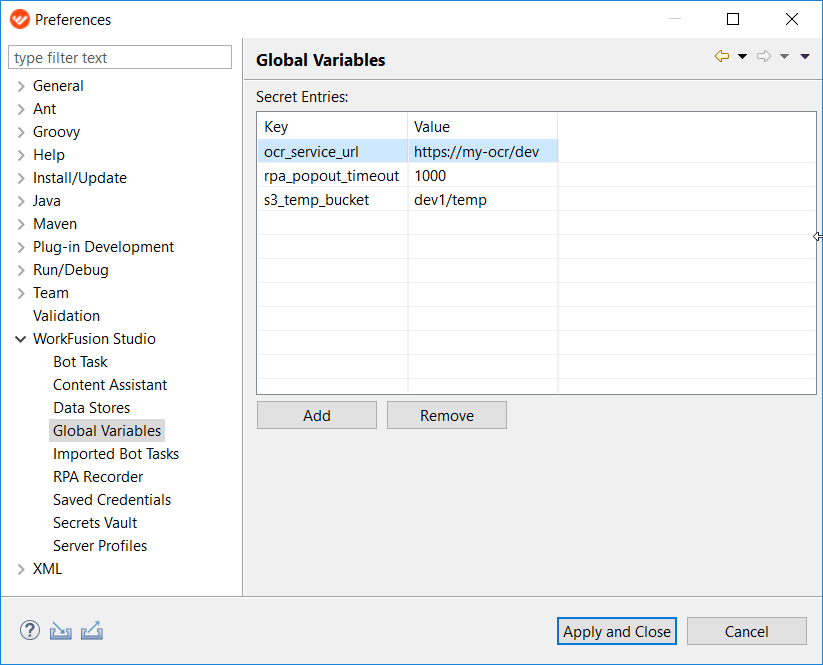Select the Validation preference page
The image size is (823, 665).
pyautogui.click(x=66, y=315)
